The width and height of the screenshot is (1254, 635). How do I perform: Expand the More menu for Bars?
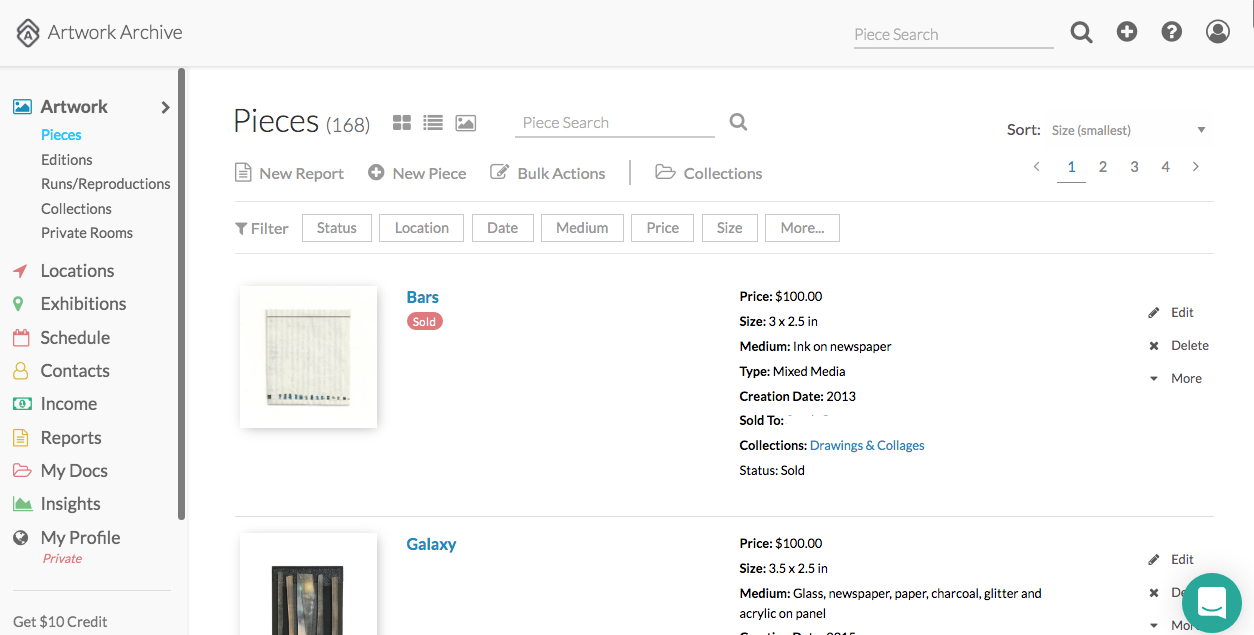[x=1176, y=379]
